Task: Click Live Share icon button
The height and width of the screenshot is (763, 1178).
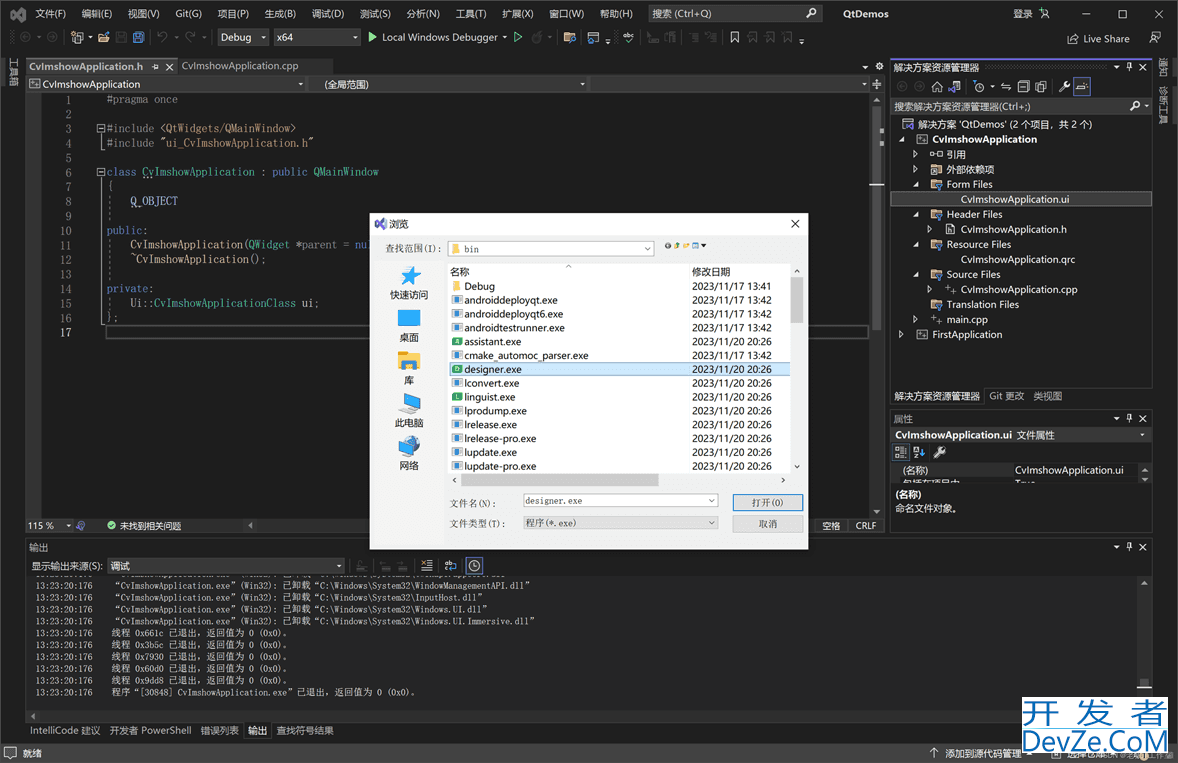Action: pyautogui.click(x=1098, y=38)
